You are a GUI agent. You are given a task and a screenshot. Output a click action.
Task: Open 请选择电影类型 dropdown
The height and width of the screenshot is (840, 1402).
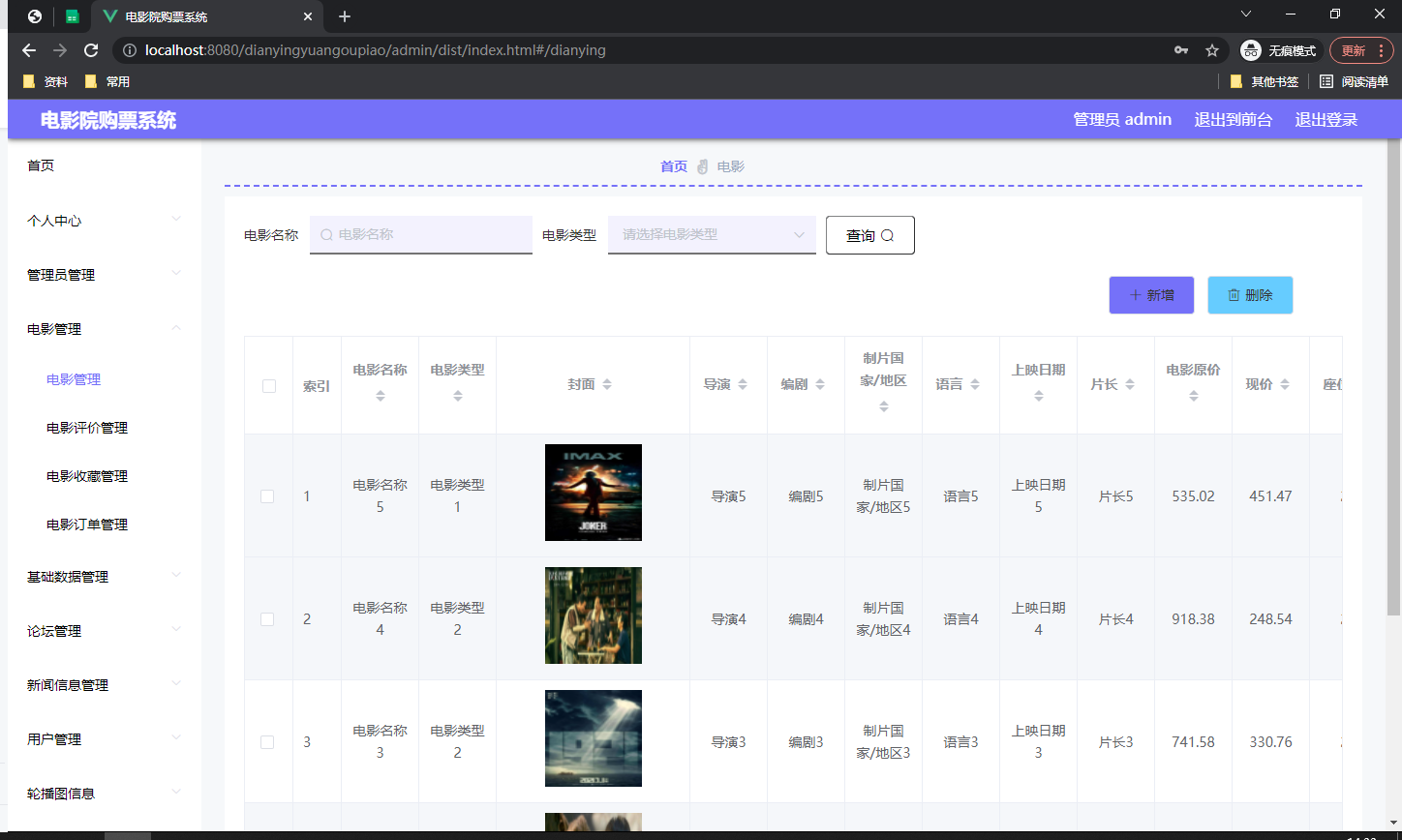712,234
